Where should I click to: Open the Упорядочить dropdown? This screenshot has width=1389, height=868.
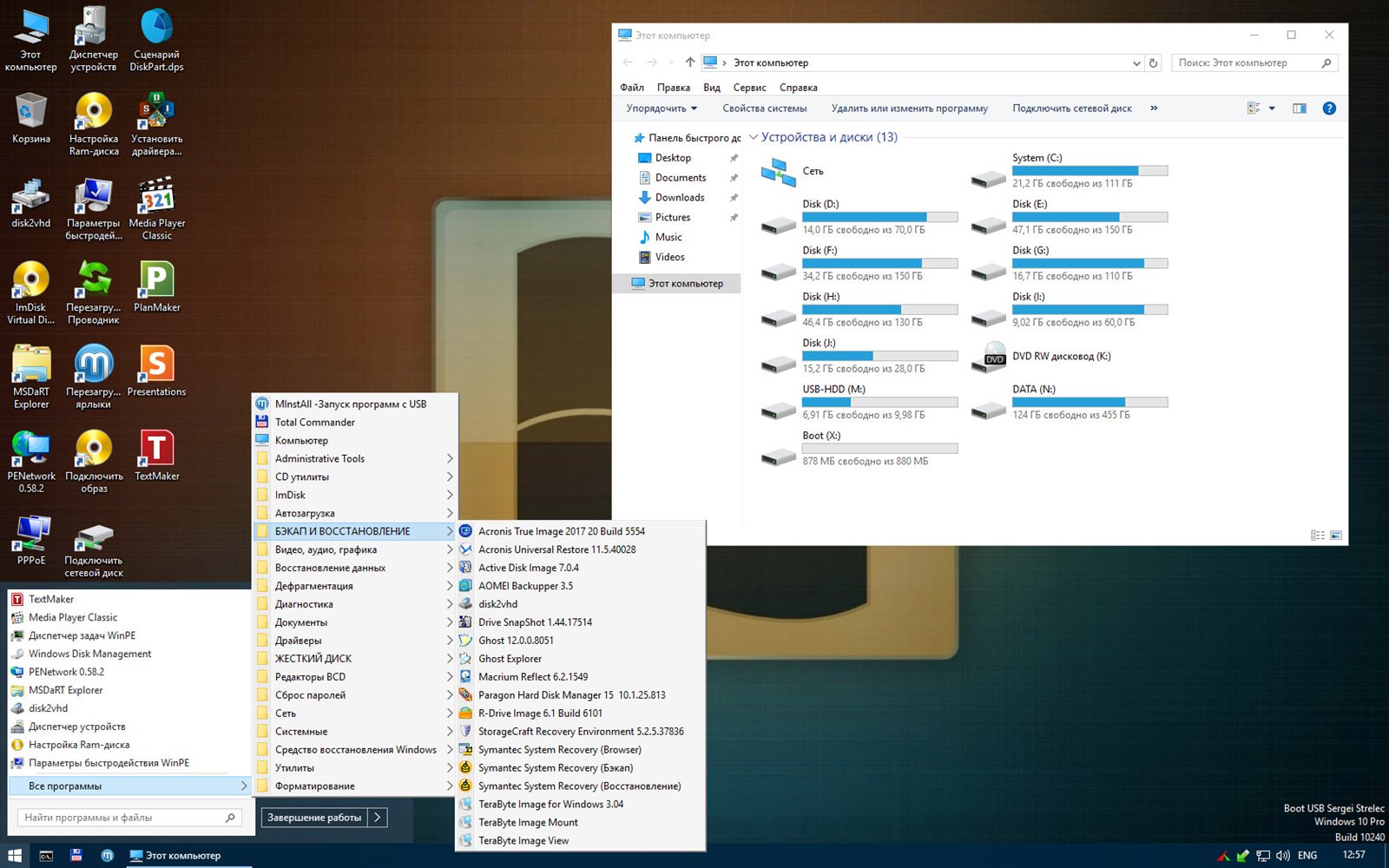(x=662, y=108)
